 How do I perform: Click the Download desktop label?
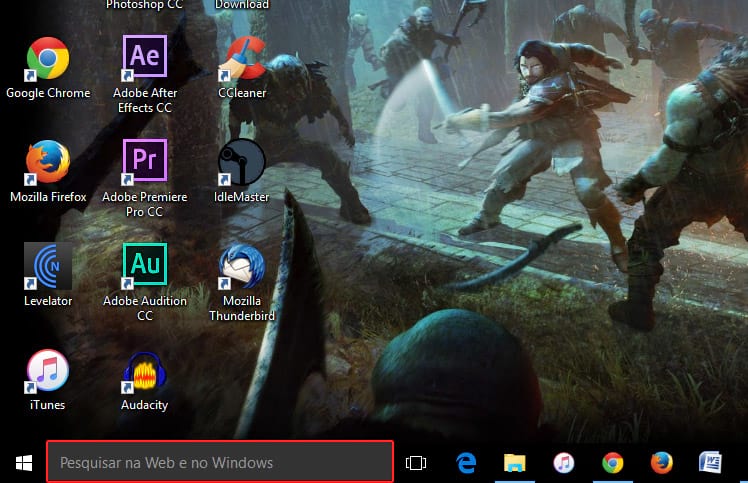(242, 4)
